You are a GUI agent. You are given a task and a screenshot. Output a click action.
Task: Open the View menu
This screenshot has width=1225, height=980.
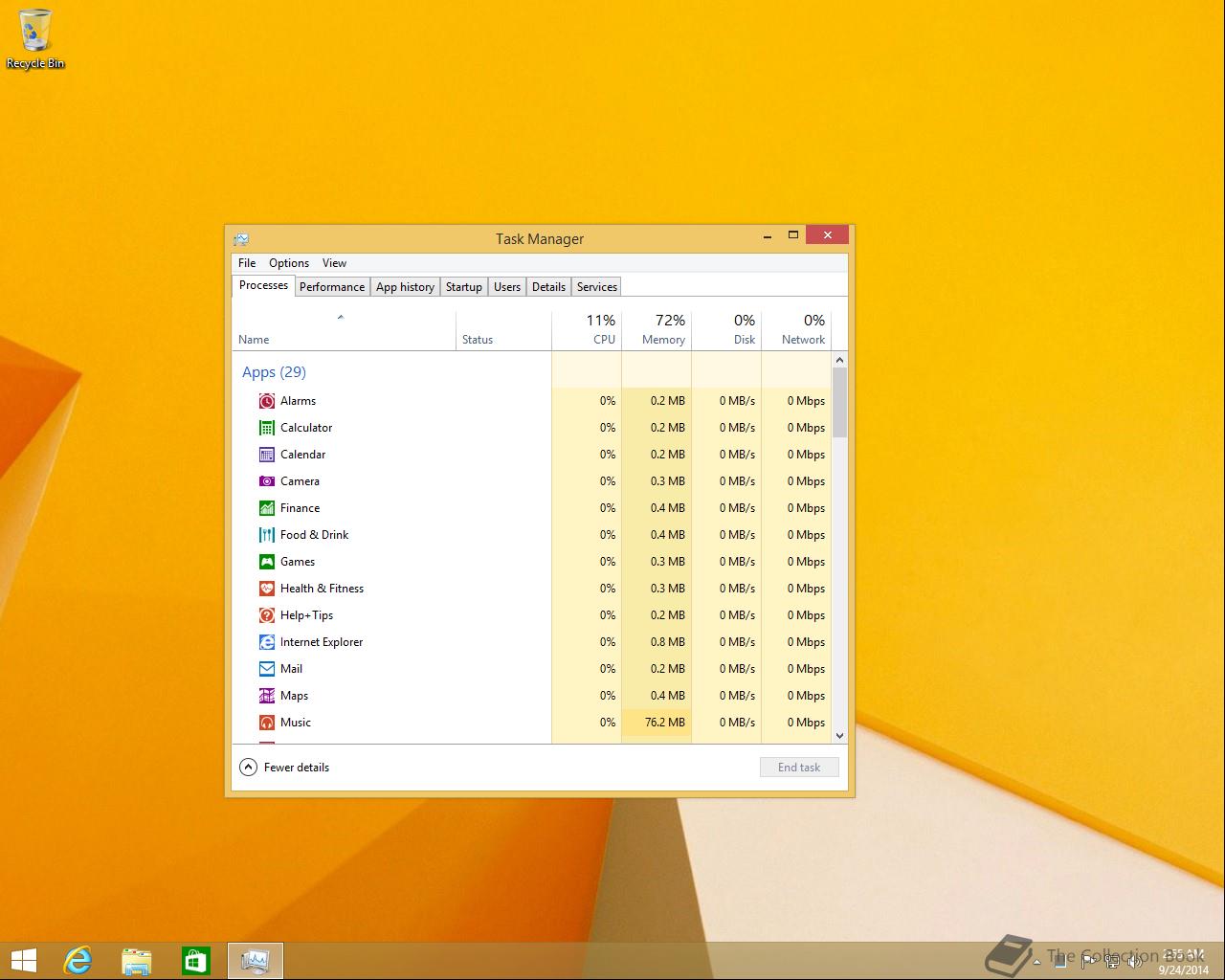pos(334,263)
